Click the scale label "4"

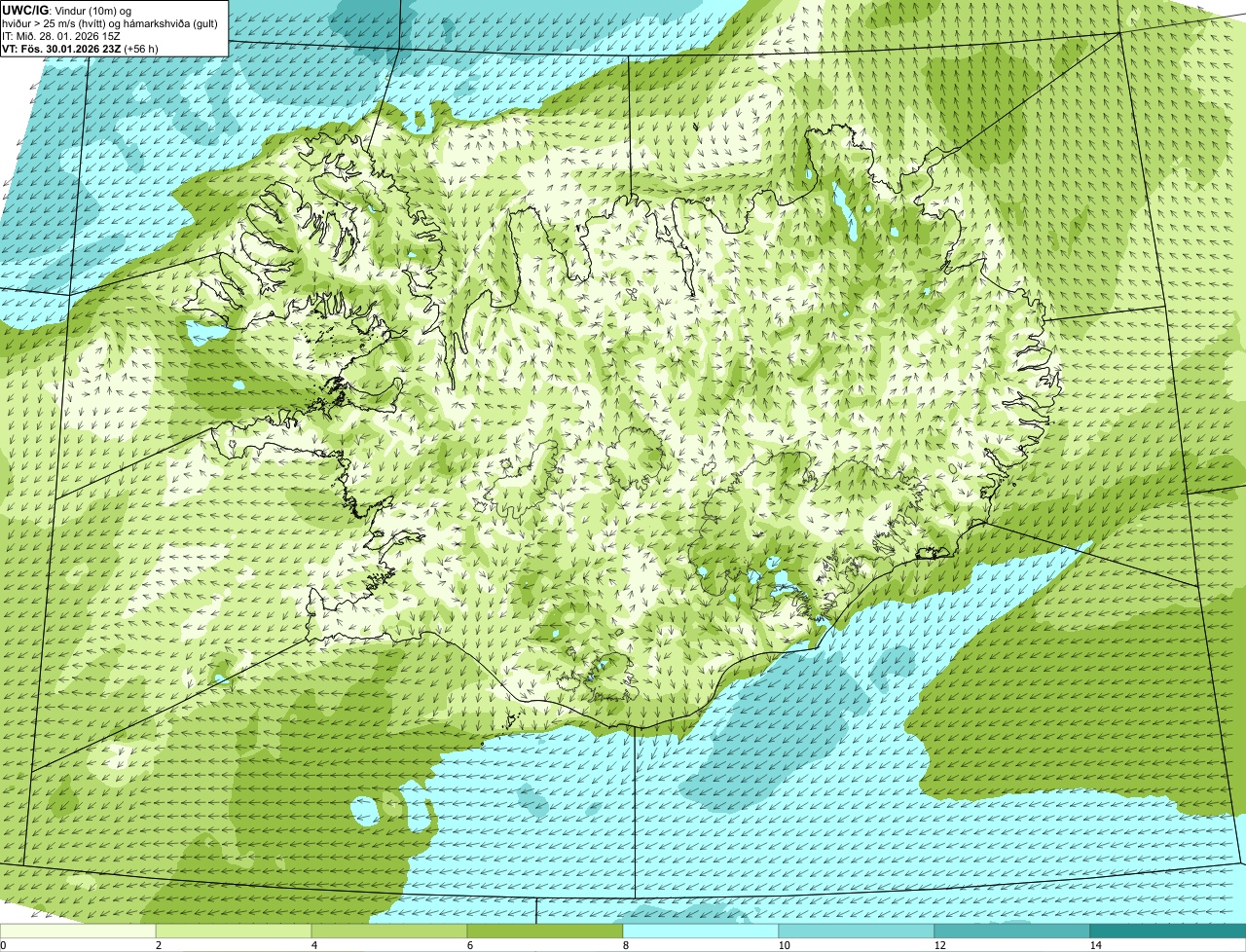coord(313,945)
